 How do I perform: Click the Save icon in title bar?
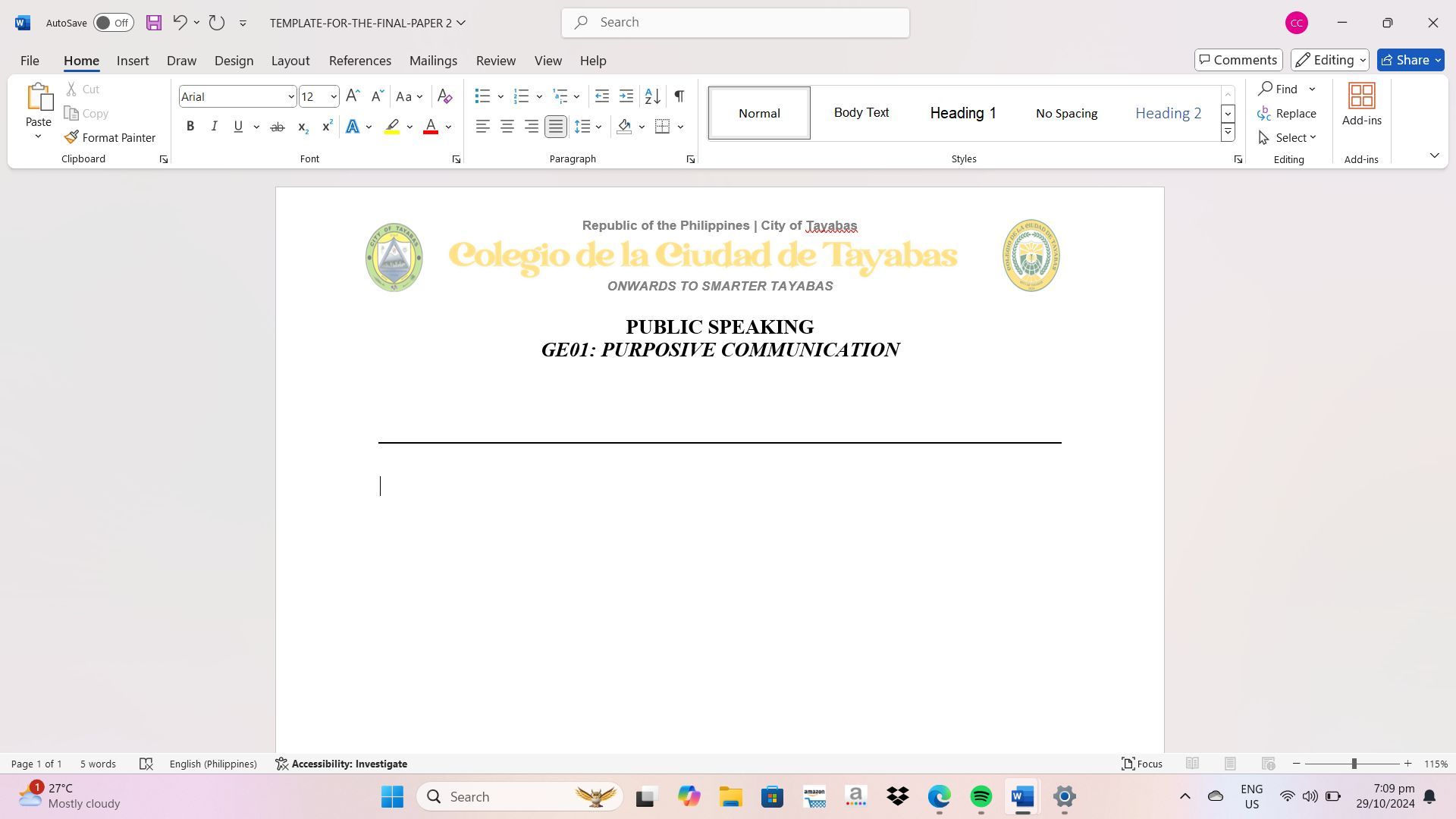point(154,23)
